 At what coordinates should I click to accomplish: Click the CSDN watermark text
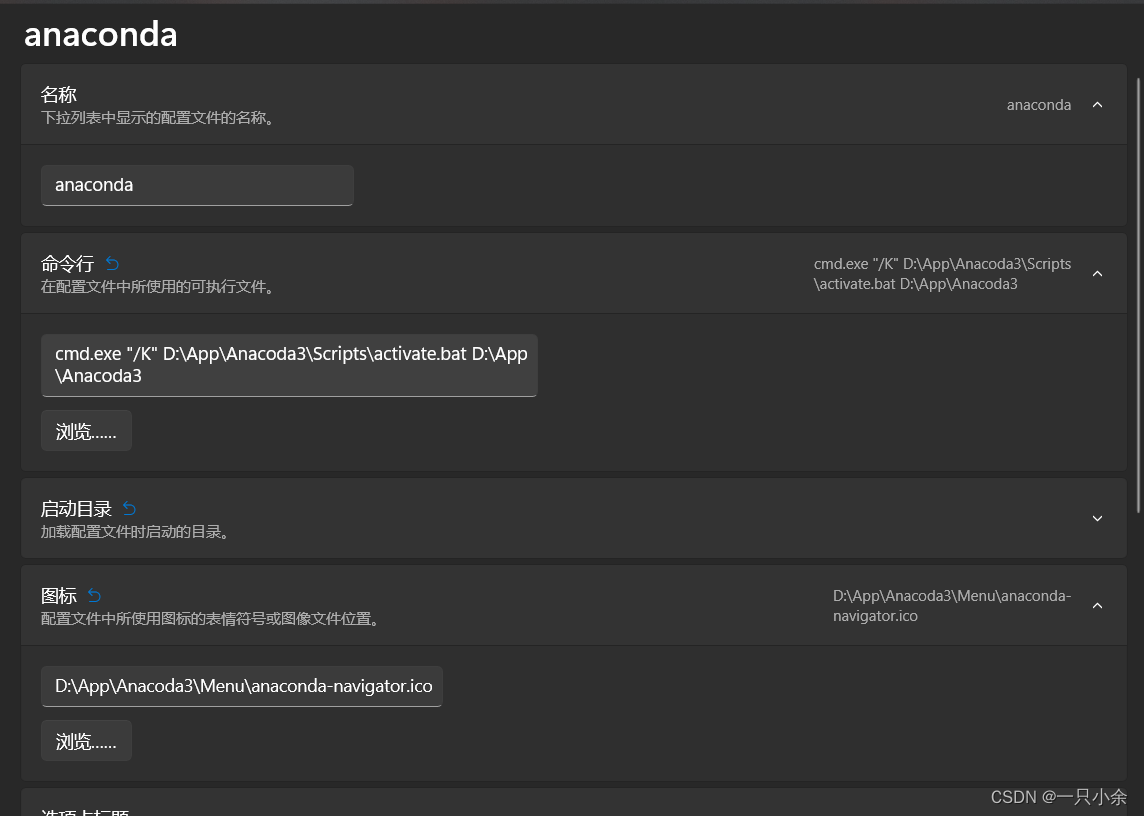point(1059,797)
